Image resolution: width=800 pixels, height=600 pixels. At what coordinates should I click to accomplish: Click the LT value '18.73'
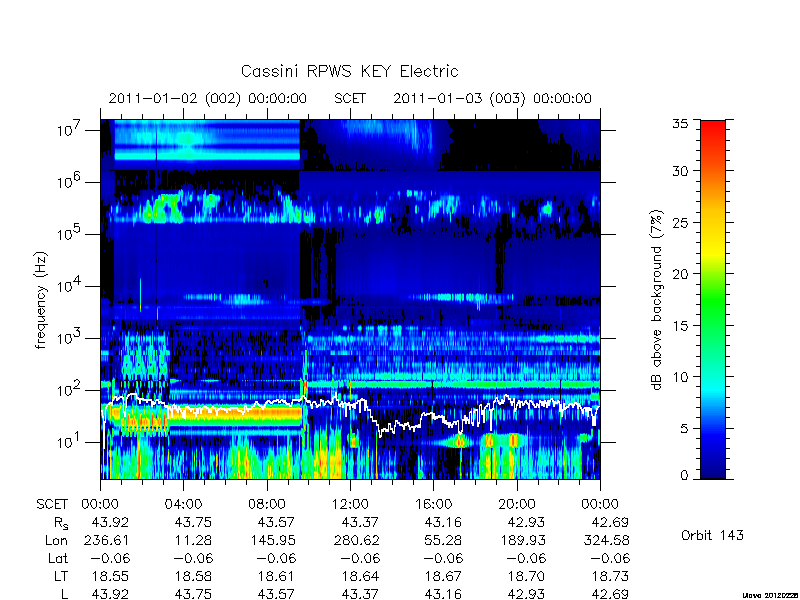(x=610, y=576)
